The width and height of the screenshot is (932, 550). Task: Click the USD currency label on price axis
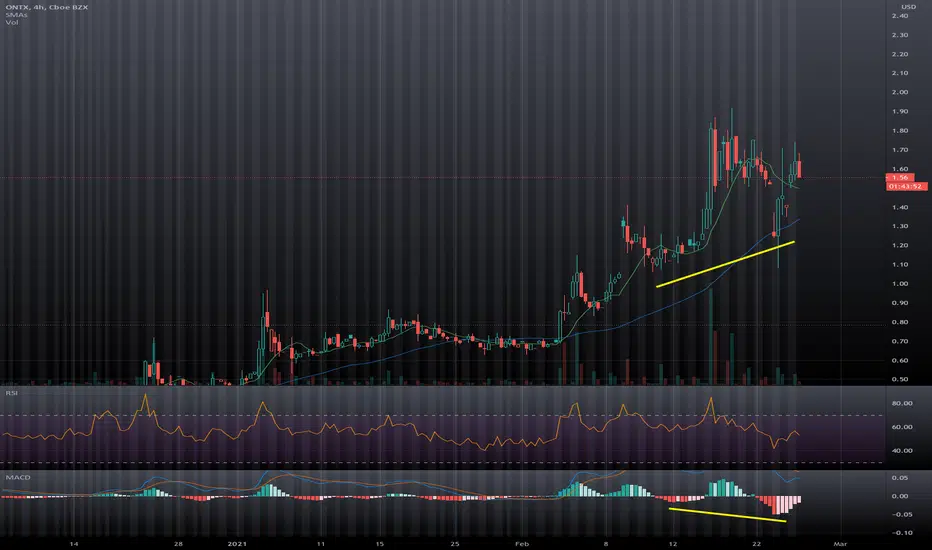pos(908,7)
